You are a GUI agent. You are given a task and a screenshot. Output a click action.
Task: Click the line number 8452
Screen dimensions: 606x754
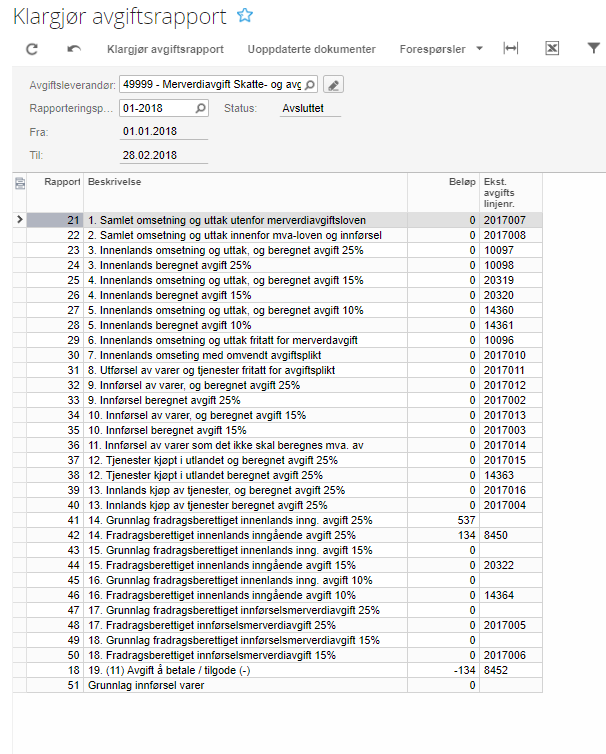click(496, 670)
